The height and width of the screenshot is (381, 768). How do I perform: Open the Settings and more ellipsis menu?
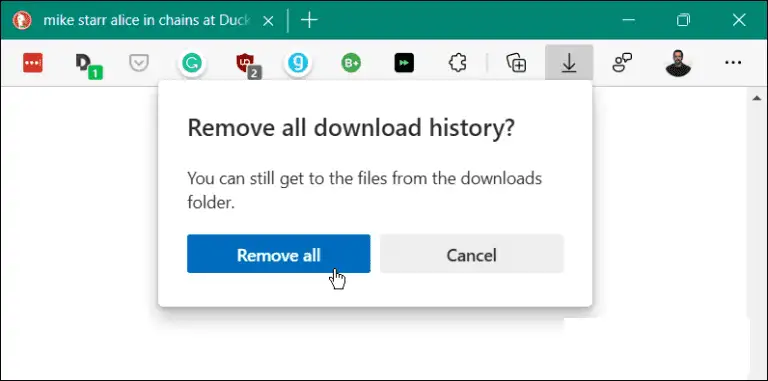pos(733,63)
